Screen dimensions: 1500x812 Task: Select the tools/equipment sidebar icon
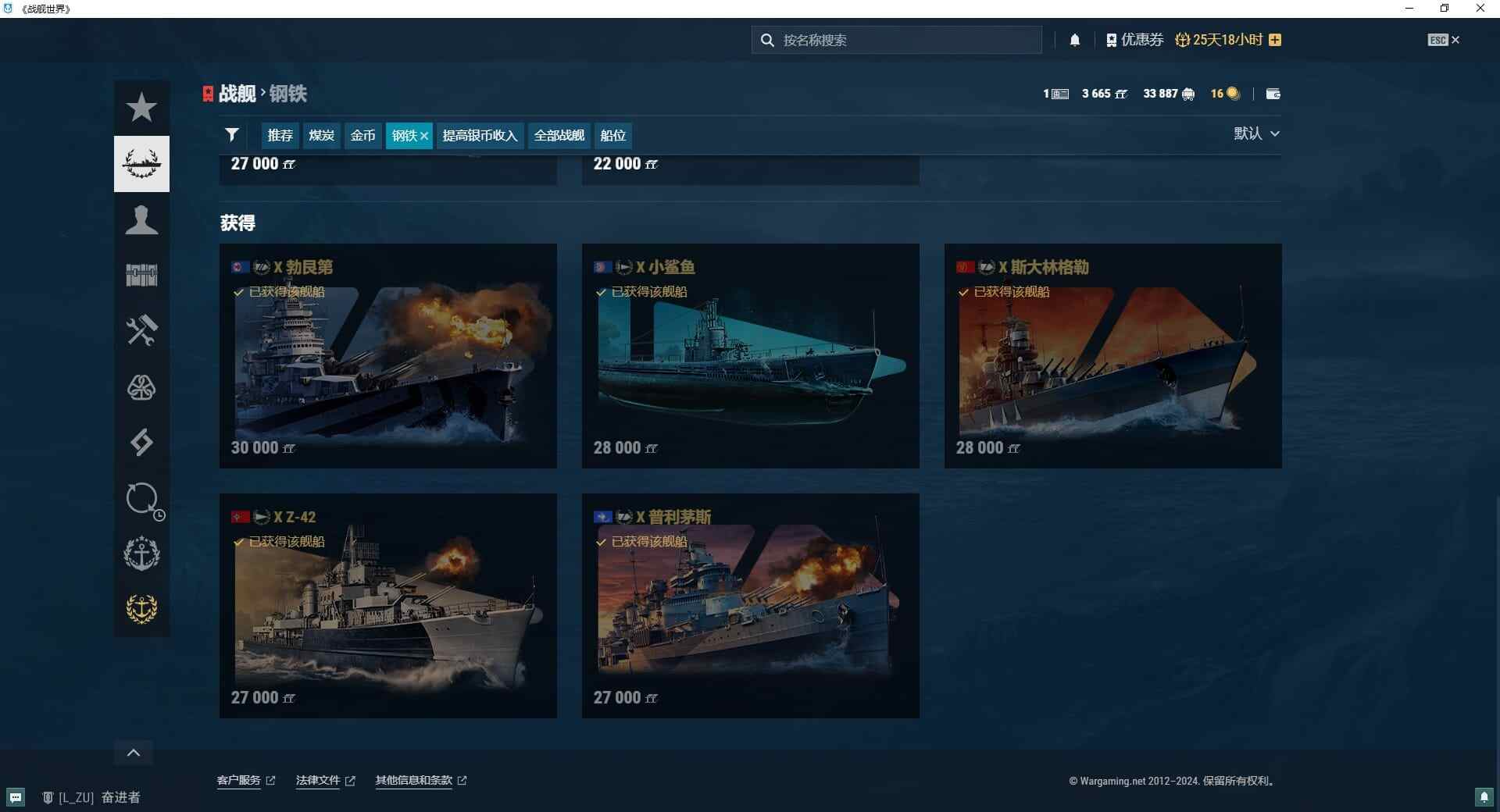pos(141,330)
